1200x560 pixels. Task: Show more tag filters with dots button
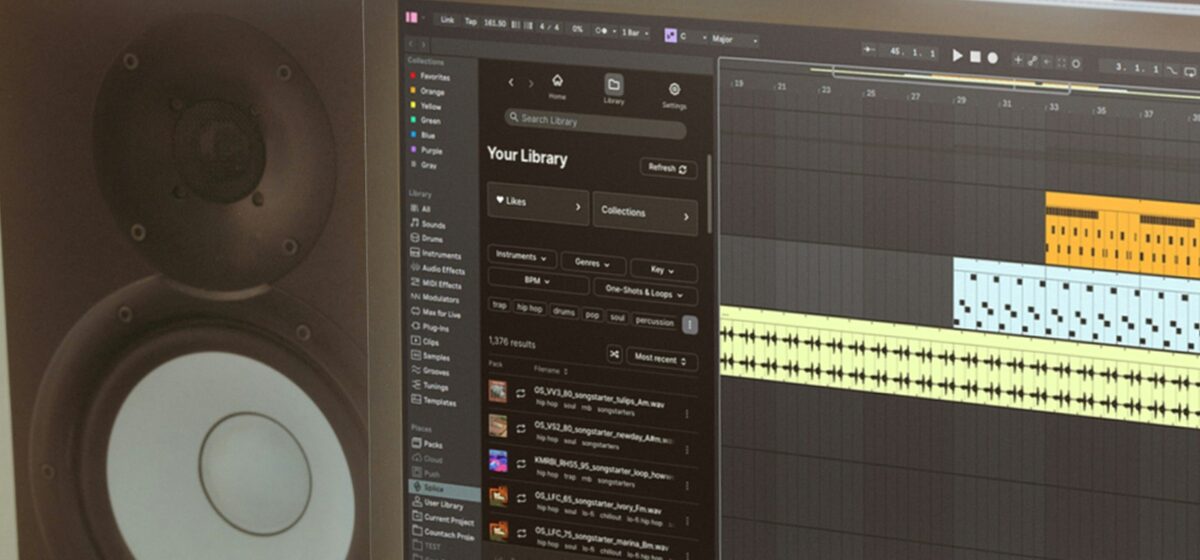point(689,325)
